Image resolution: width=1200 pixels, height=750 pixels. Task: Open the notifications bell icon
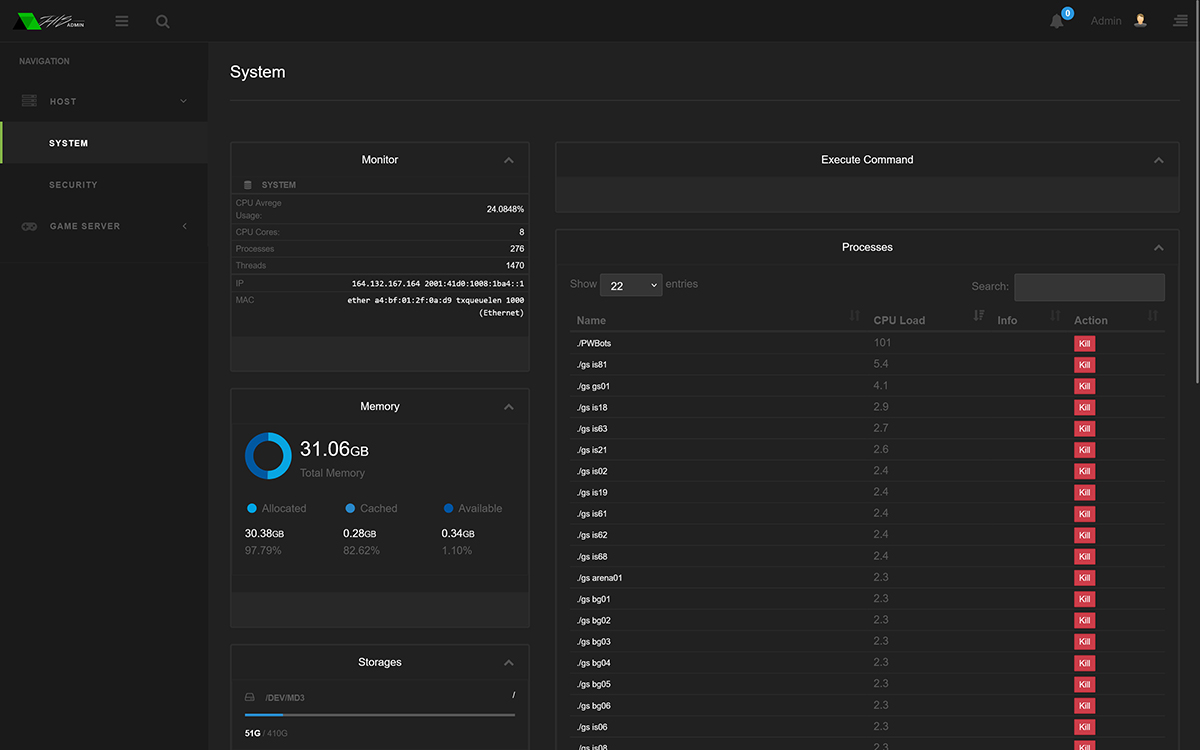(1057, 21)
